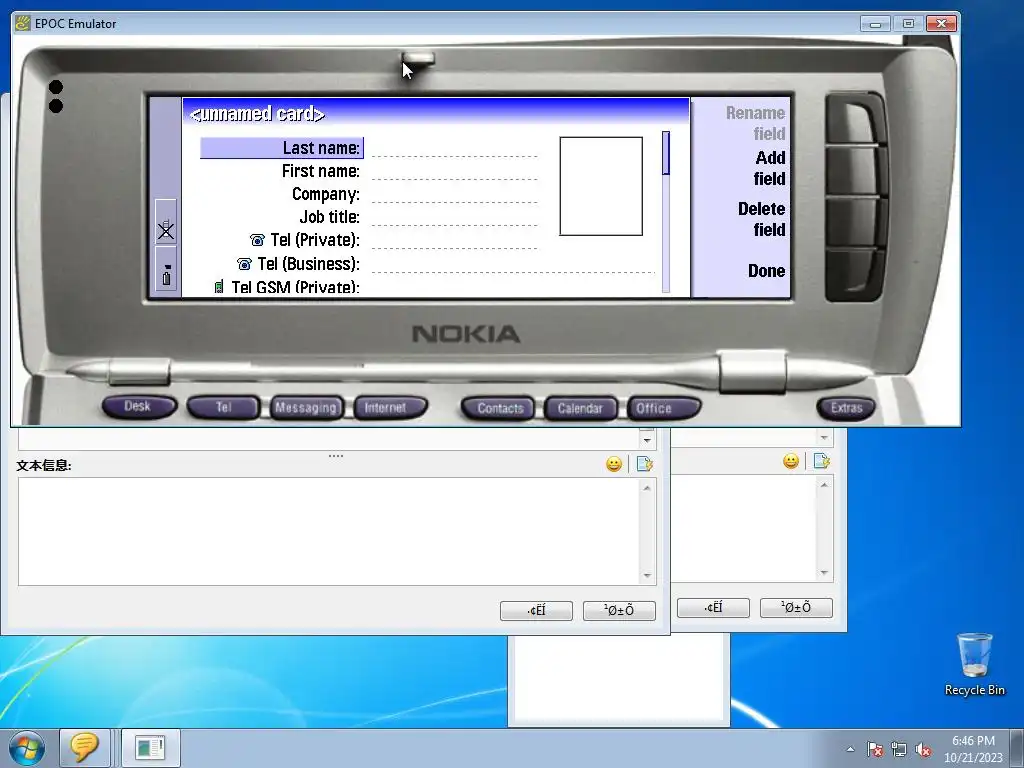The width and height of the screenshot is (1024, 768).
Task: Show hidden system tray icons
Action: pos(850,749)
